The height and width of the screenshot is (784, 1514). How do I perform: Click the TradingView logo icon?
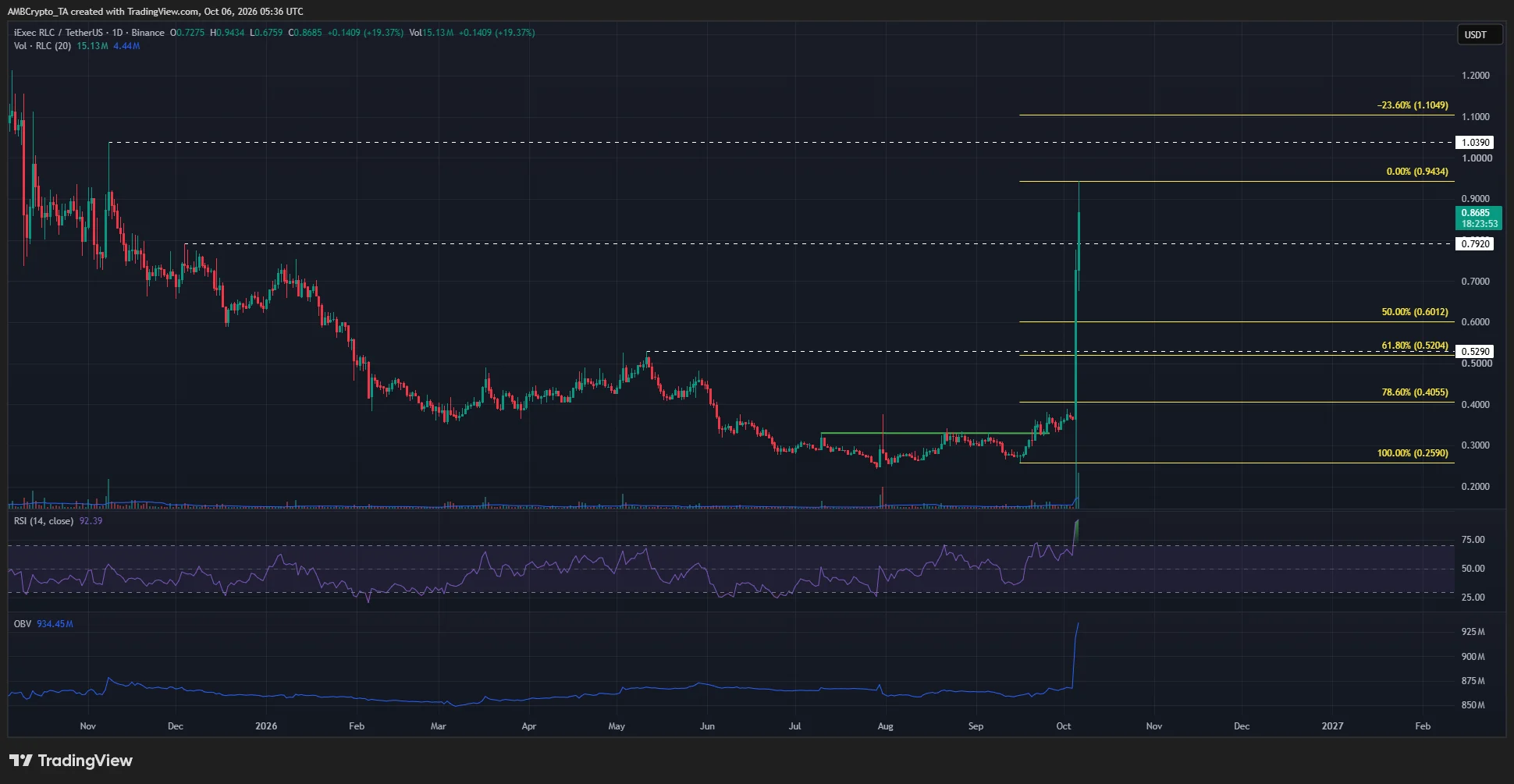pos(21,761)
